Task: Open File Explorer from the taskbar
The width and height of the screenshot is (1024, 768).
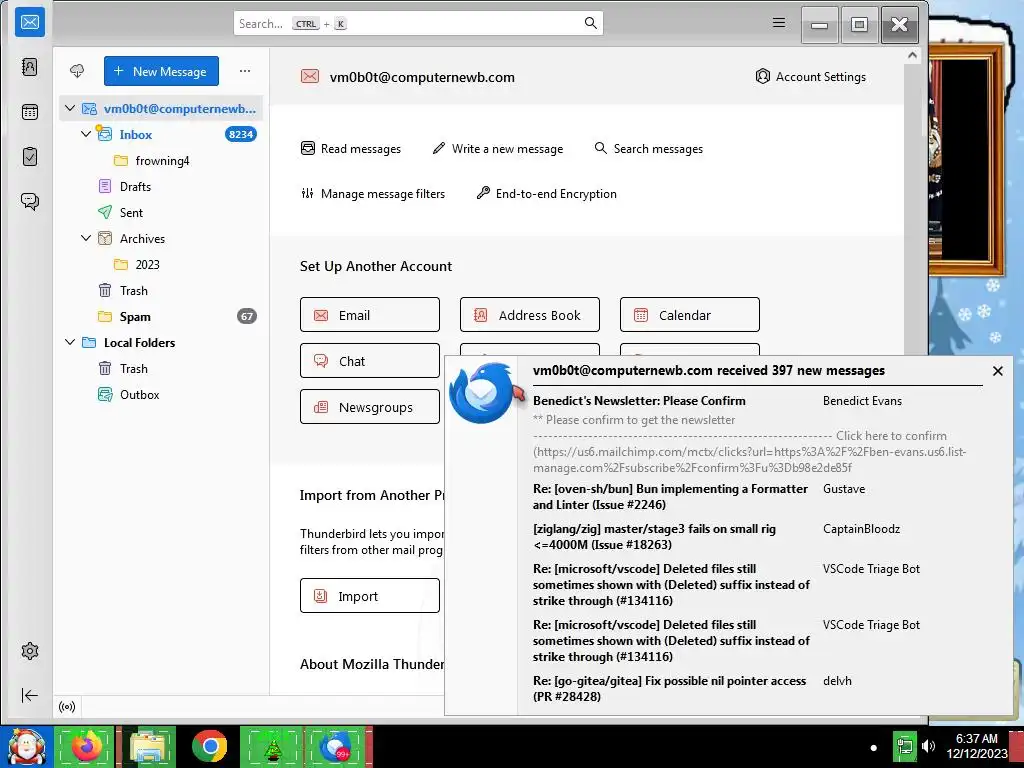Action: pos(148,746)
